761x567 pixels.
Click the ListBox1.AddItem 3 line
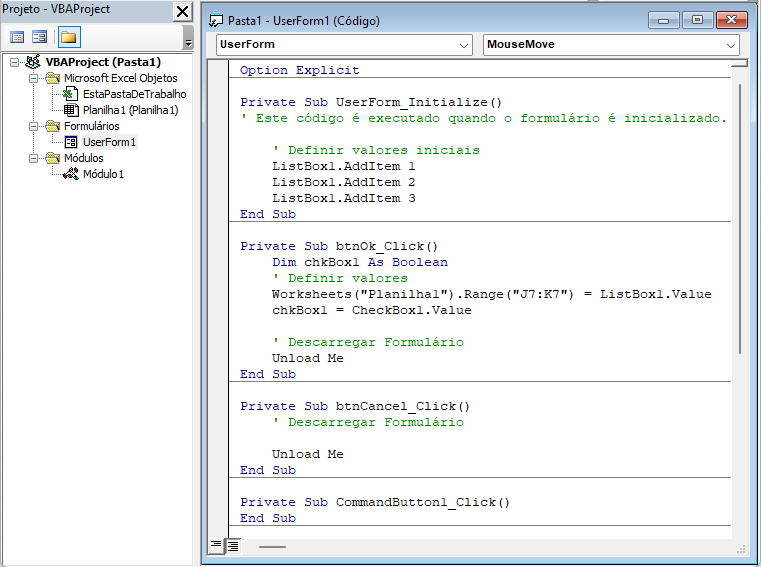tap(344, 198)
